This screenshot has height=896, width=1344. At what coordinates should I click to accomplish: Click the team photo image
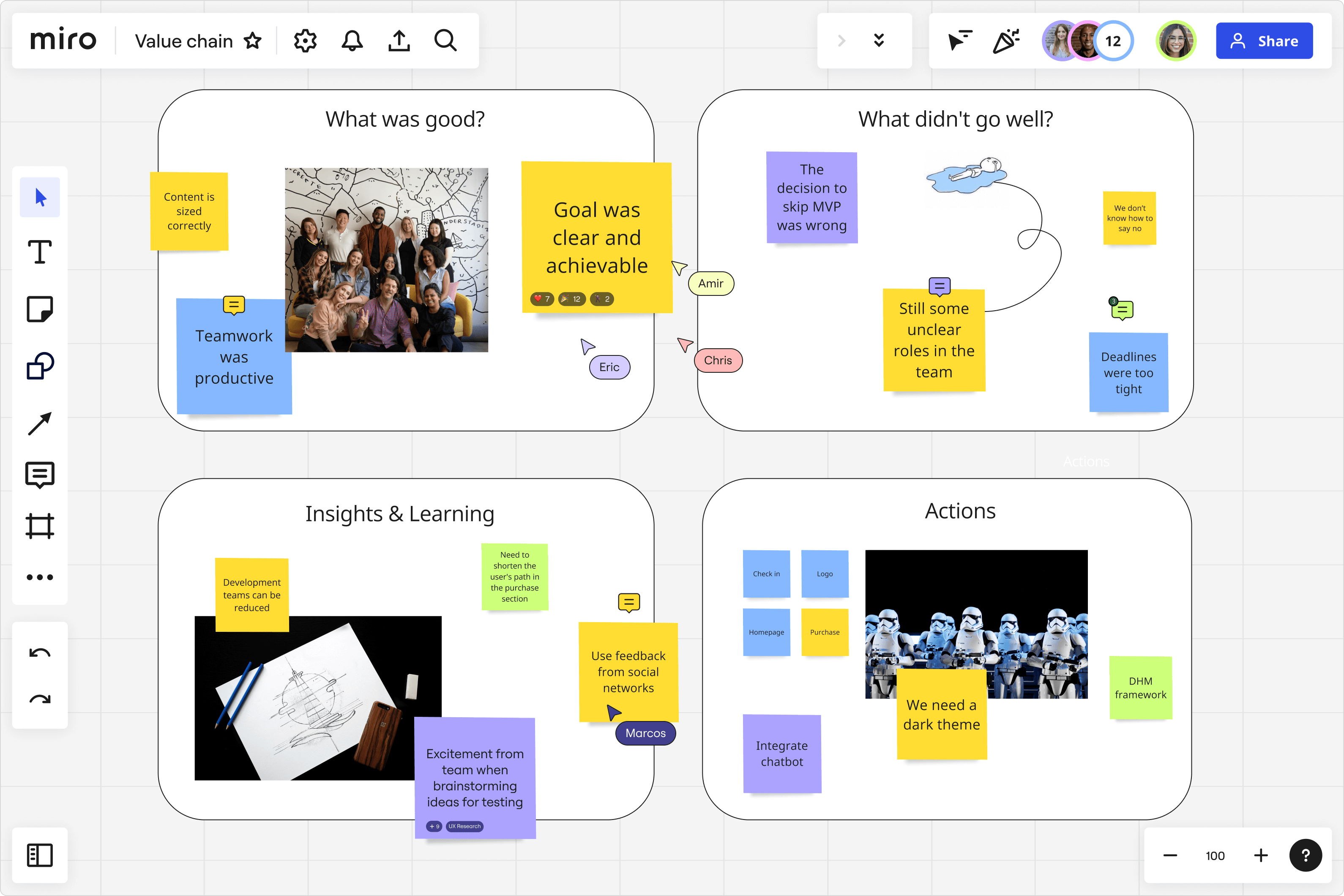tap(386, 260)
